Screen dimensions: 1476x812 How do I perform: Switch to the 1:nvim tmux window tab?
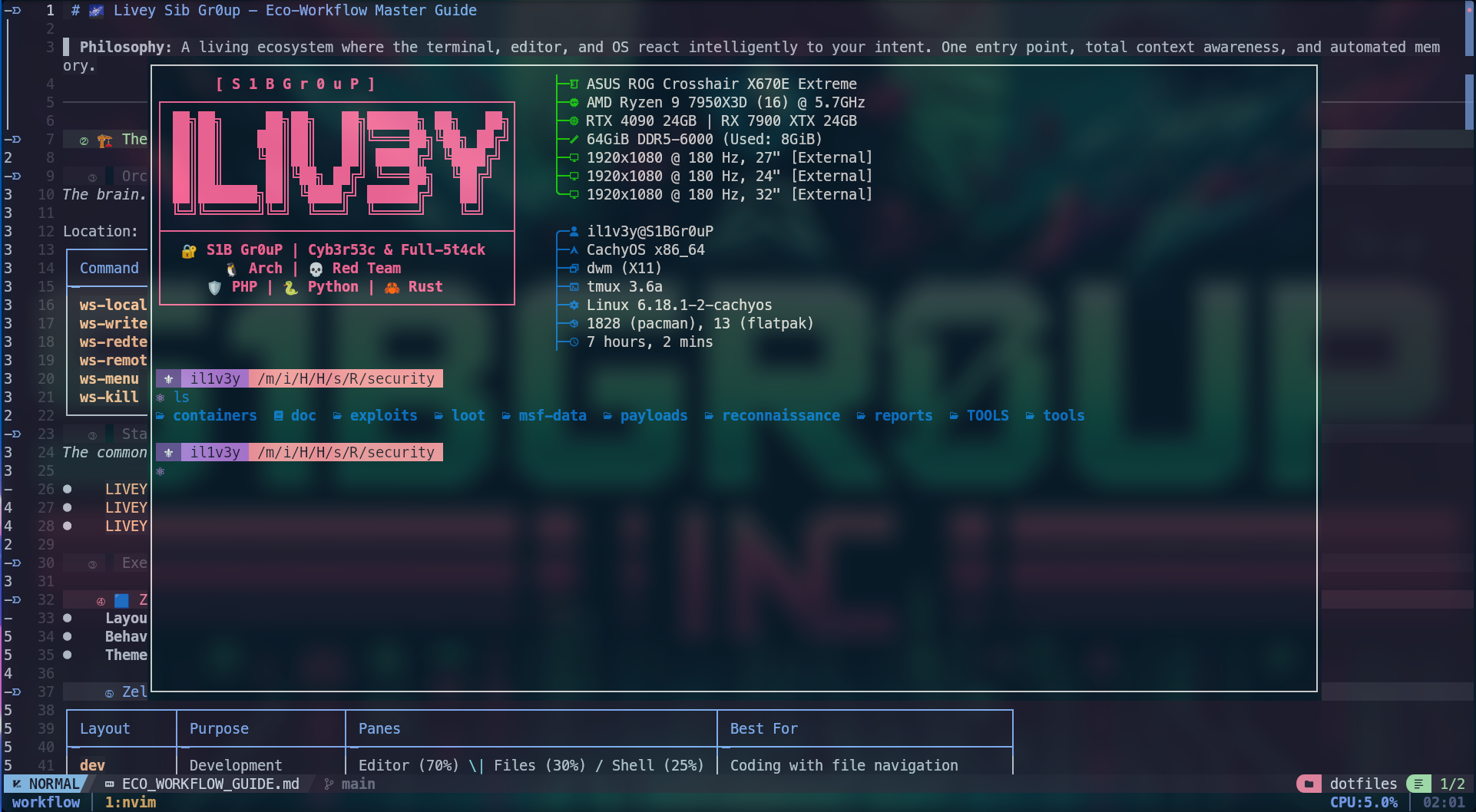(x=131, y=802)
